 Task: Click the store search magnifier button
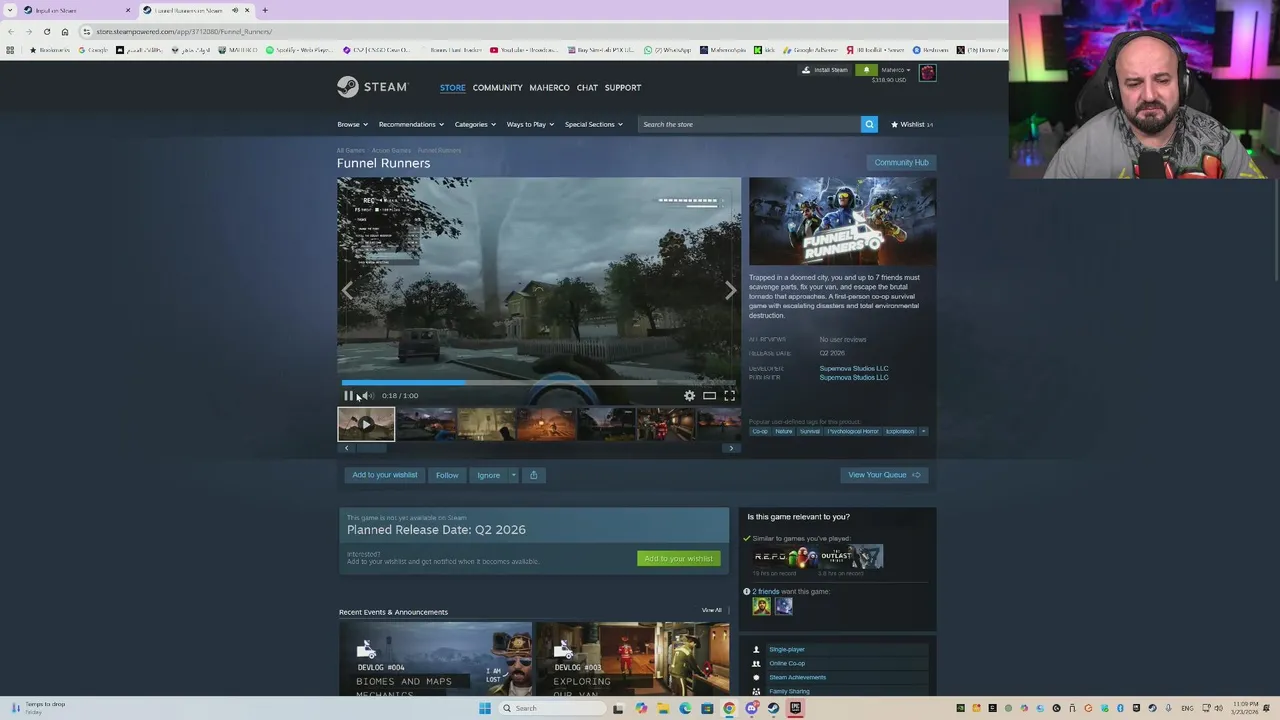click(869, 124)
